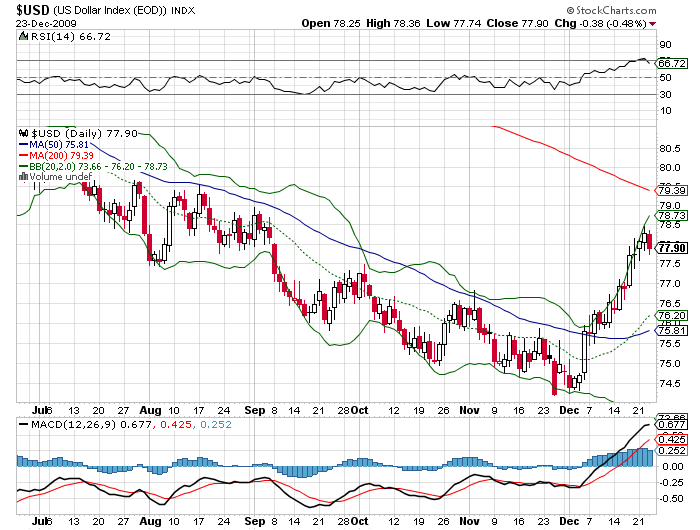
Task: Click the blue MA(50) legend line marker
Action: 24,145
